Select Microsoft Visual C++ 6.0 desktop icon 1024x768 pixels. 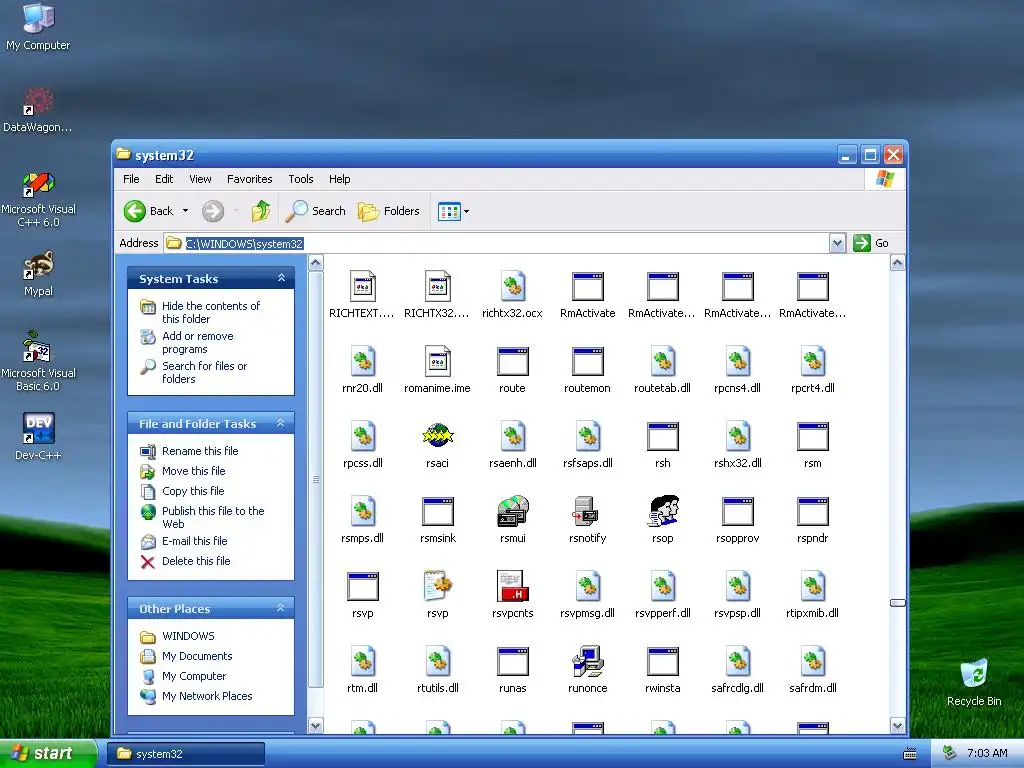pos(38,199)
